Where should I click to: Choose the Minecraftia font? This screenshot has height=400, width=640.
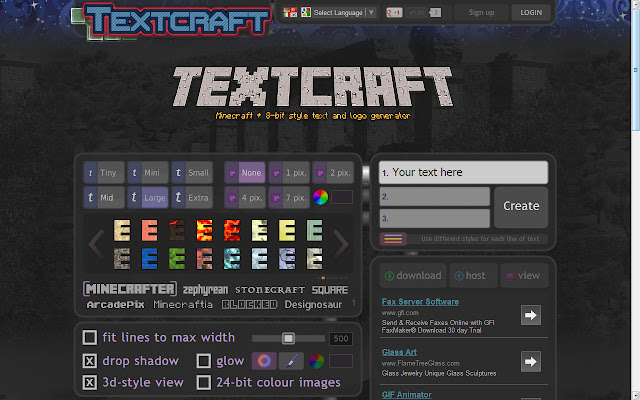point(183,304)
